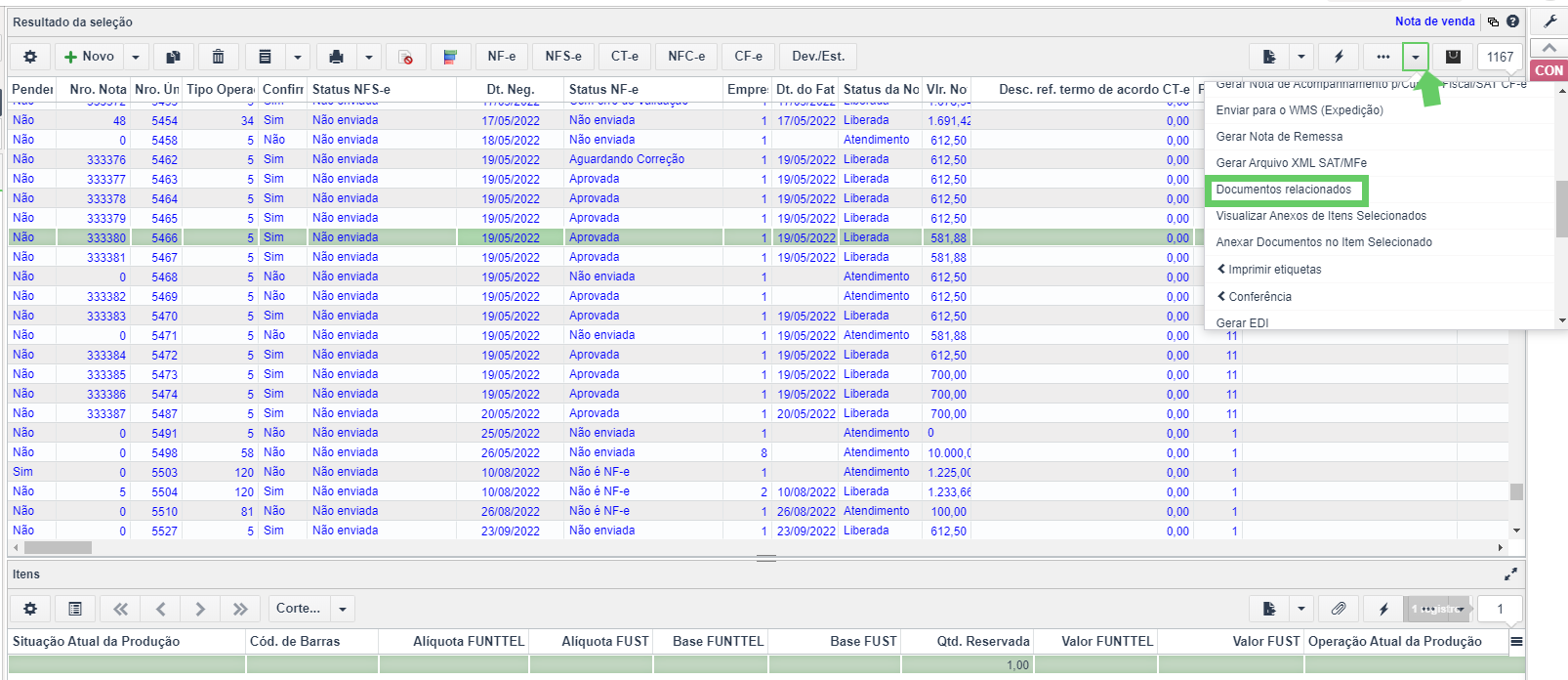Go to last item with double right arrows
This screenshot has width=1568, height=680.
[x=240, y=609]
